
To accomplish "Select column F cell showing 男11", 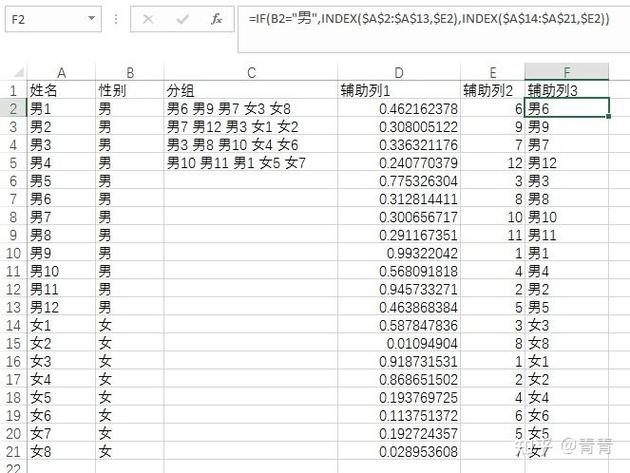I will pyautogui.click(x=567, y=235).
